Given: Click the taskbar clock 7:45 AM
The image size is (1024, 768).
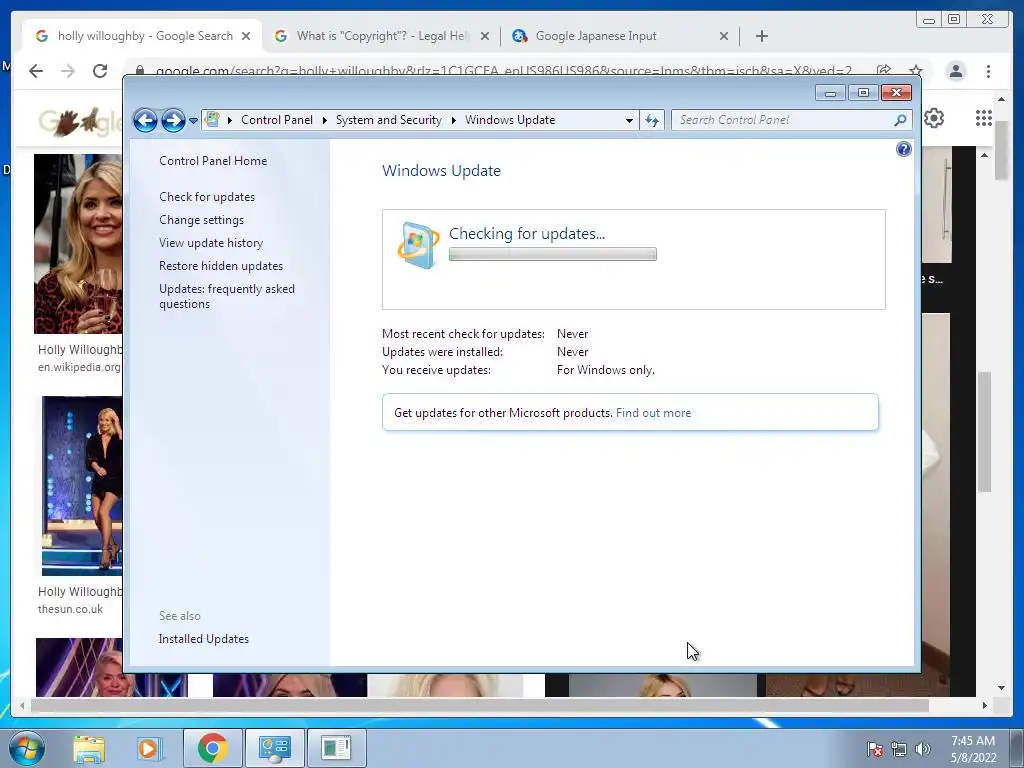Looking at the screenshot, I should (x=973, y=741).
